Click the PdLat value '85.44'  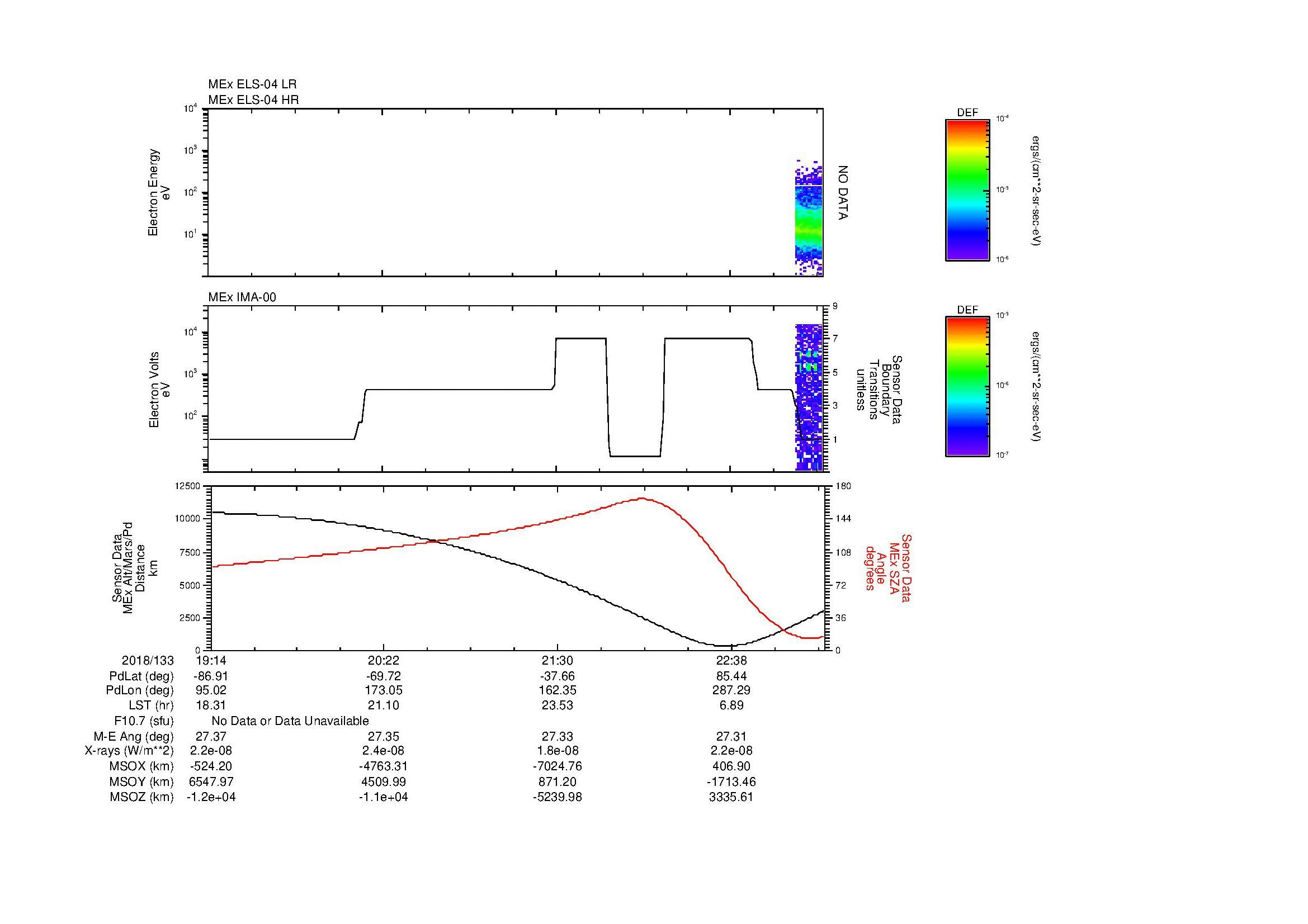tap(731, 676)
